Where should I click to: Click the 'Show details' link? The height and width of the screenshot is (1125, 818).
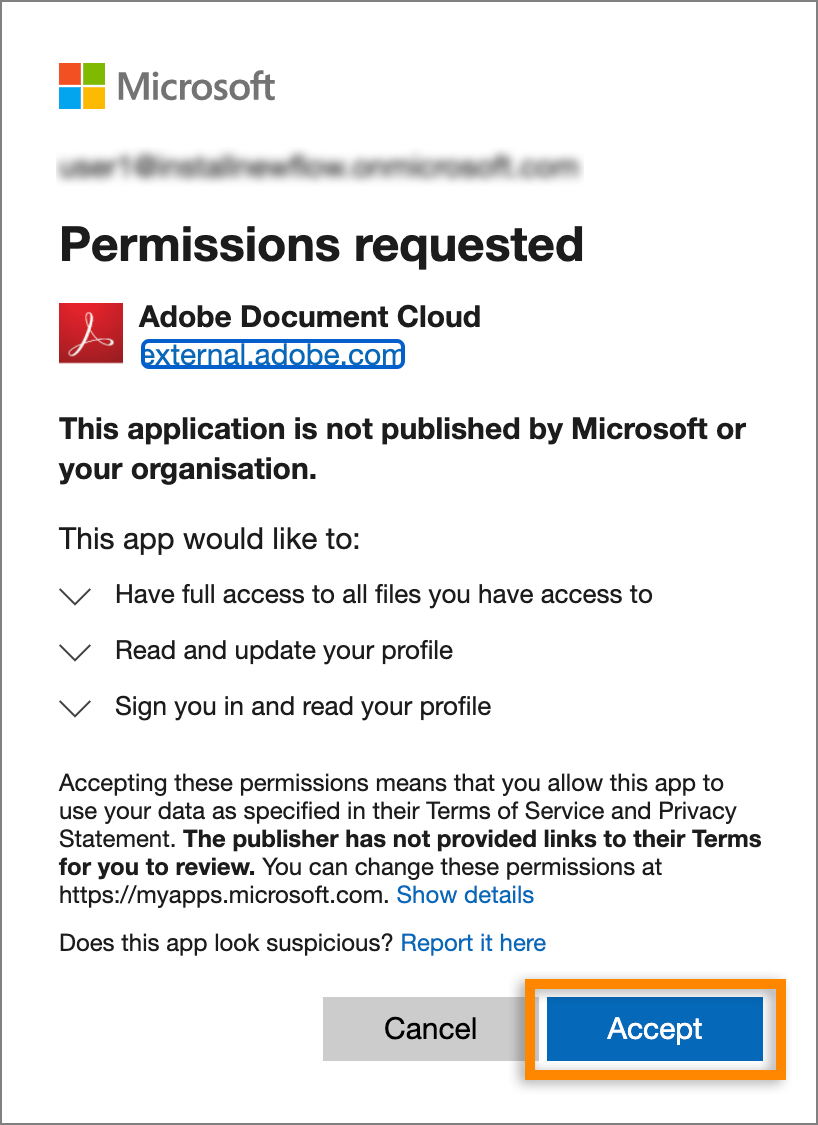click(x=465, y=895)
